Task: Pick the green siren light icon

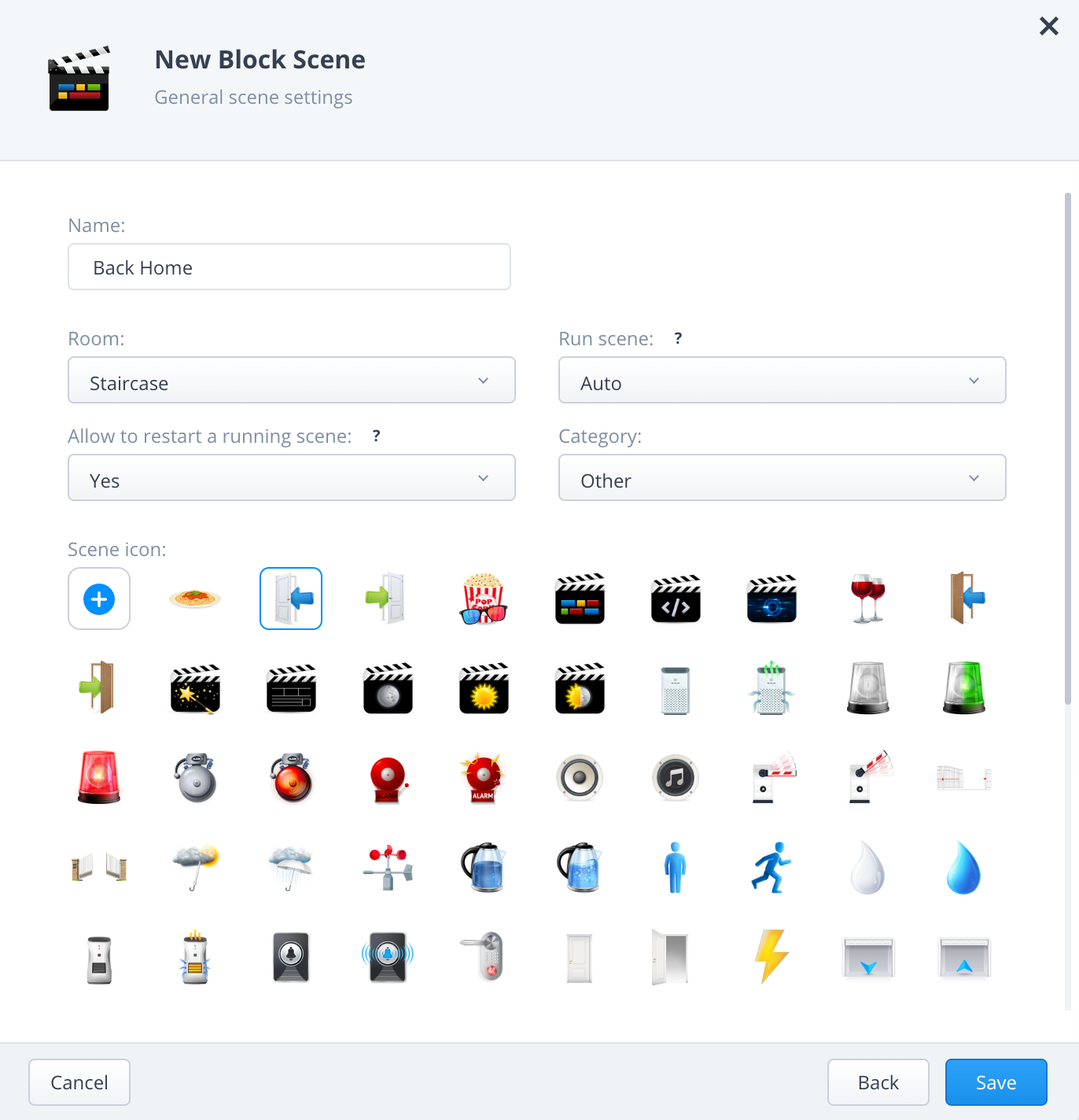Action: [964, 687]
